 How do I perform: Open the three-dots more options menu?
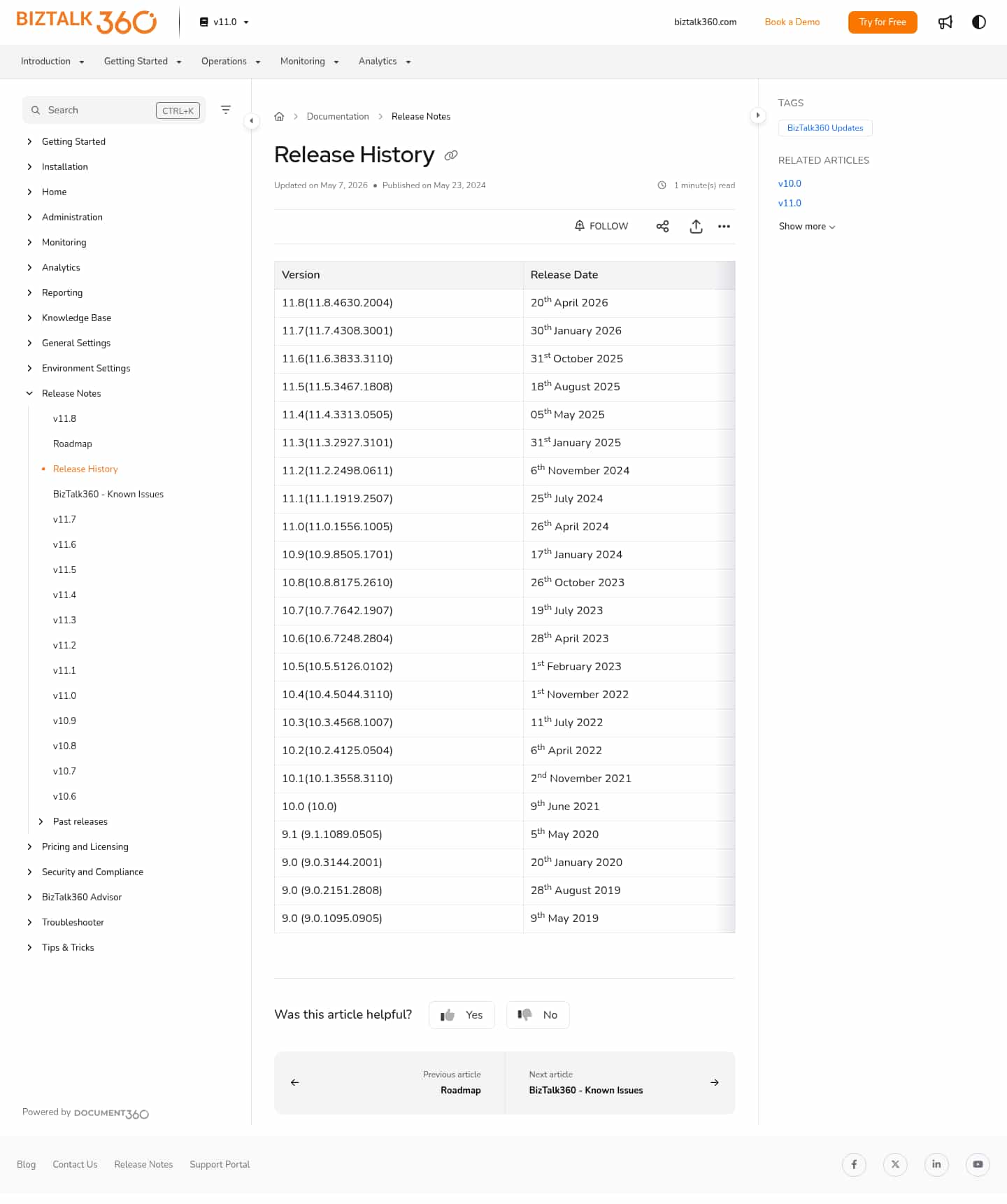pos(724,226)
